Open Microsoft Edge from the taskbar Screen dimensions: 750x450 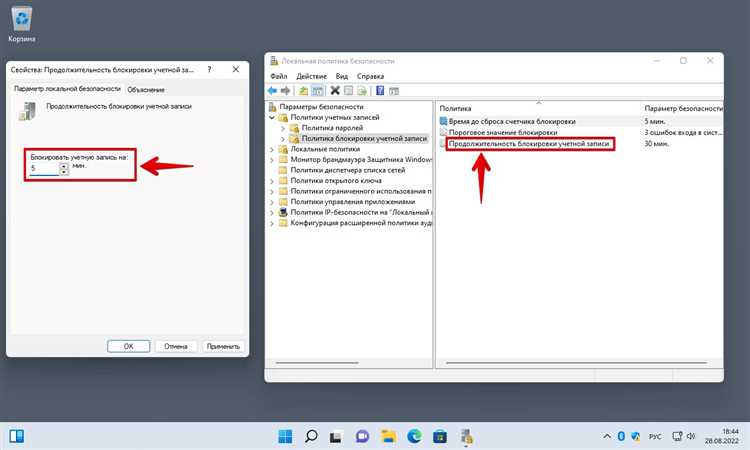point(414,436)
